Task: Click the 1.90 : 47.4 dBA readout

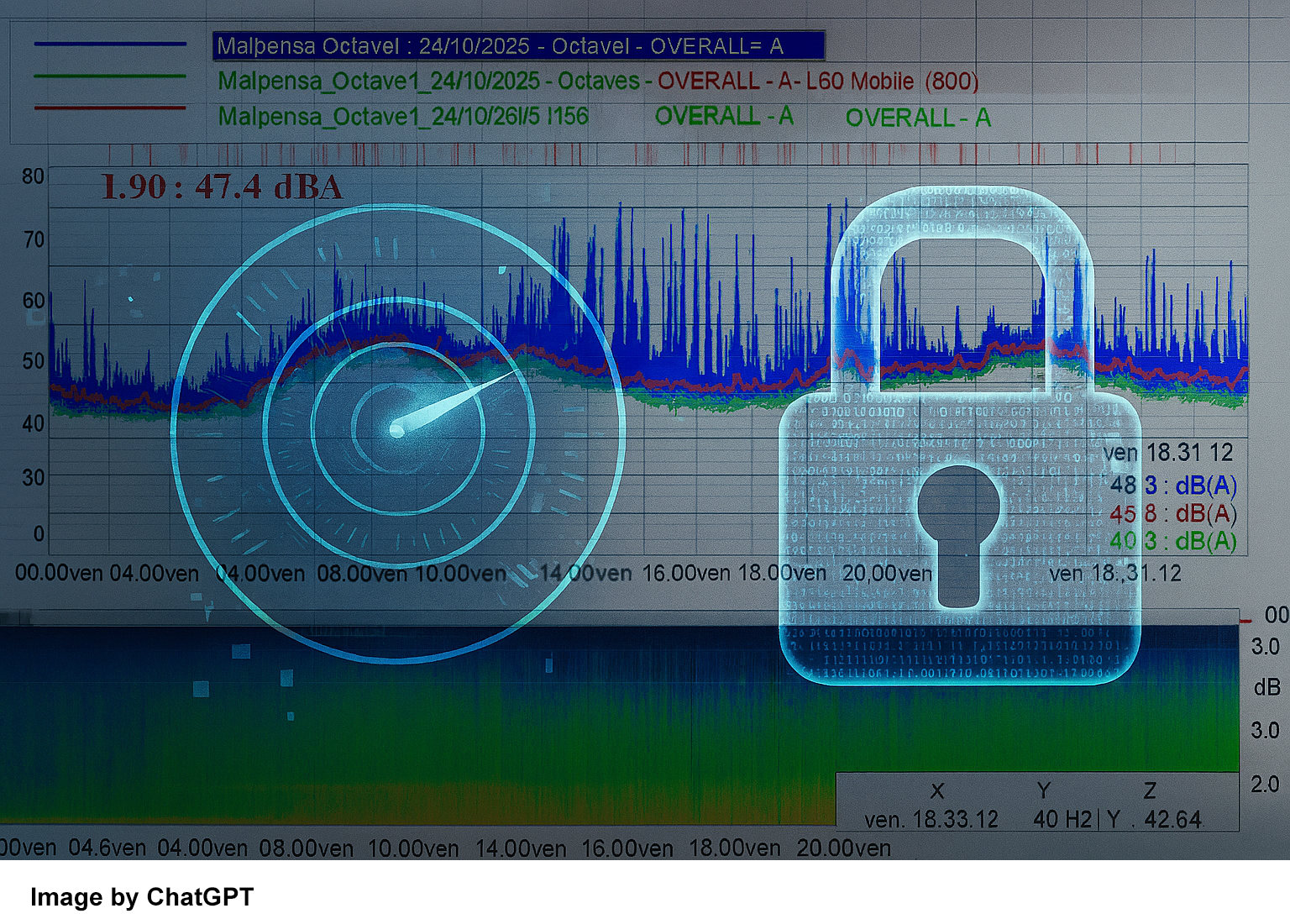Action: point(222,187)
